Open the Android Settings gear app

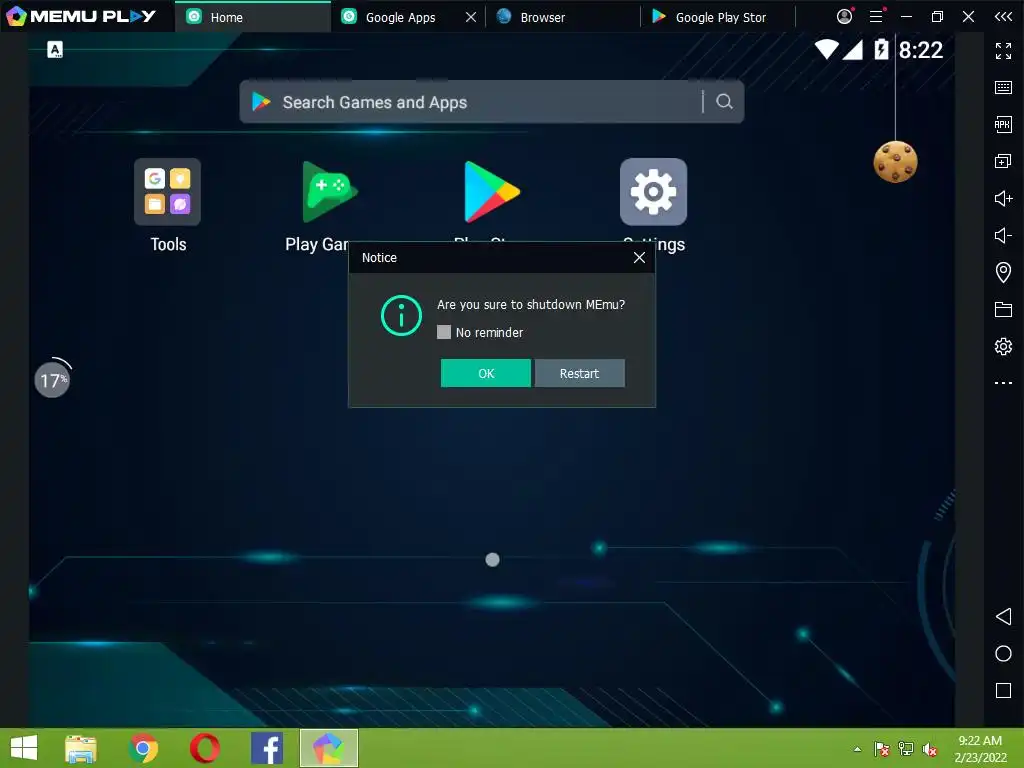pos(653,191)
